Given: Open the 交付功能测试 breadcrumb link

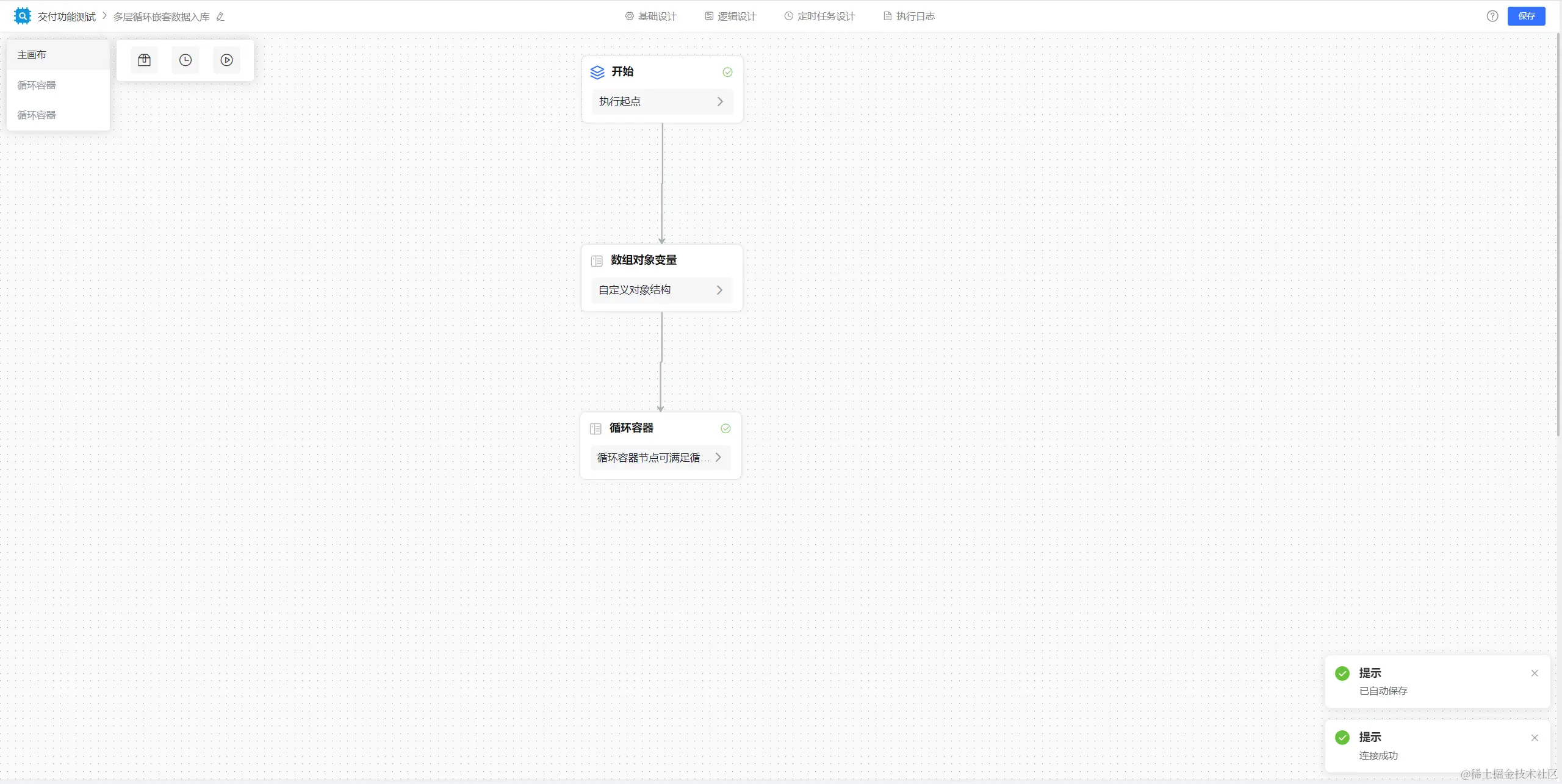Looking at the screenshot, I should click(x=67, y=17).
